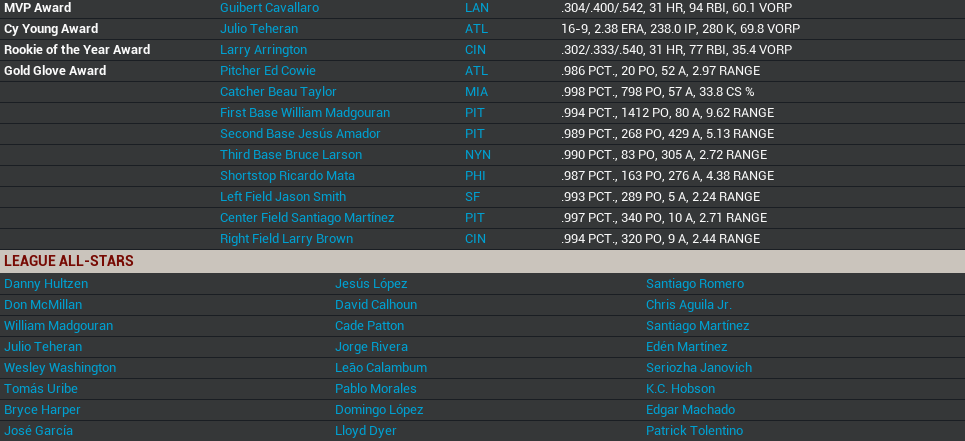Image resolution: width=965 pixels, height=441 pixels.
Task: Select Gold Glove pitcher Ed Cowie
Action: (267, 71)
